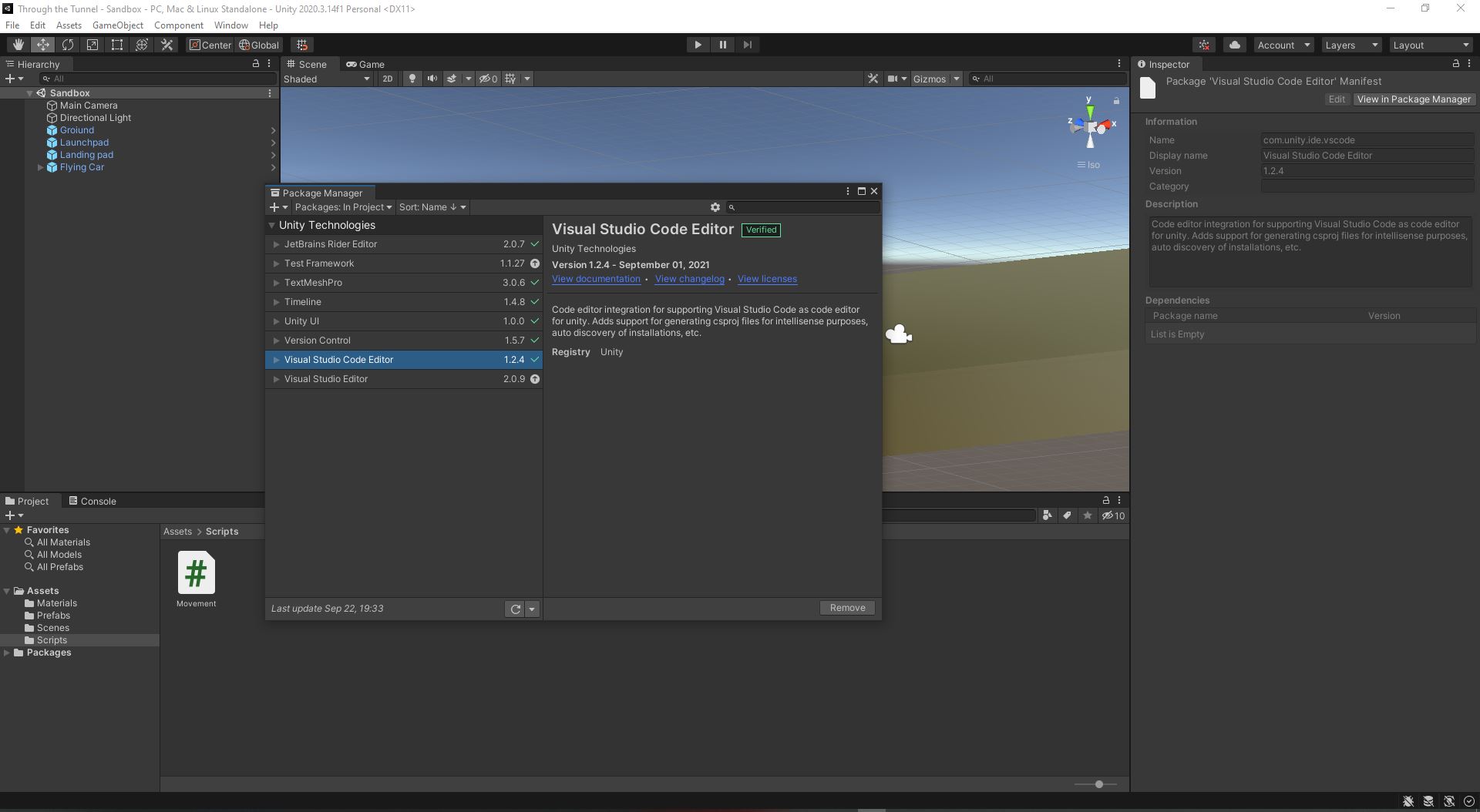1480x812 pixels.
Task: Toggle the Iso projection label
Action: point(1088,165)
